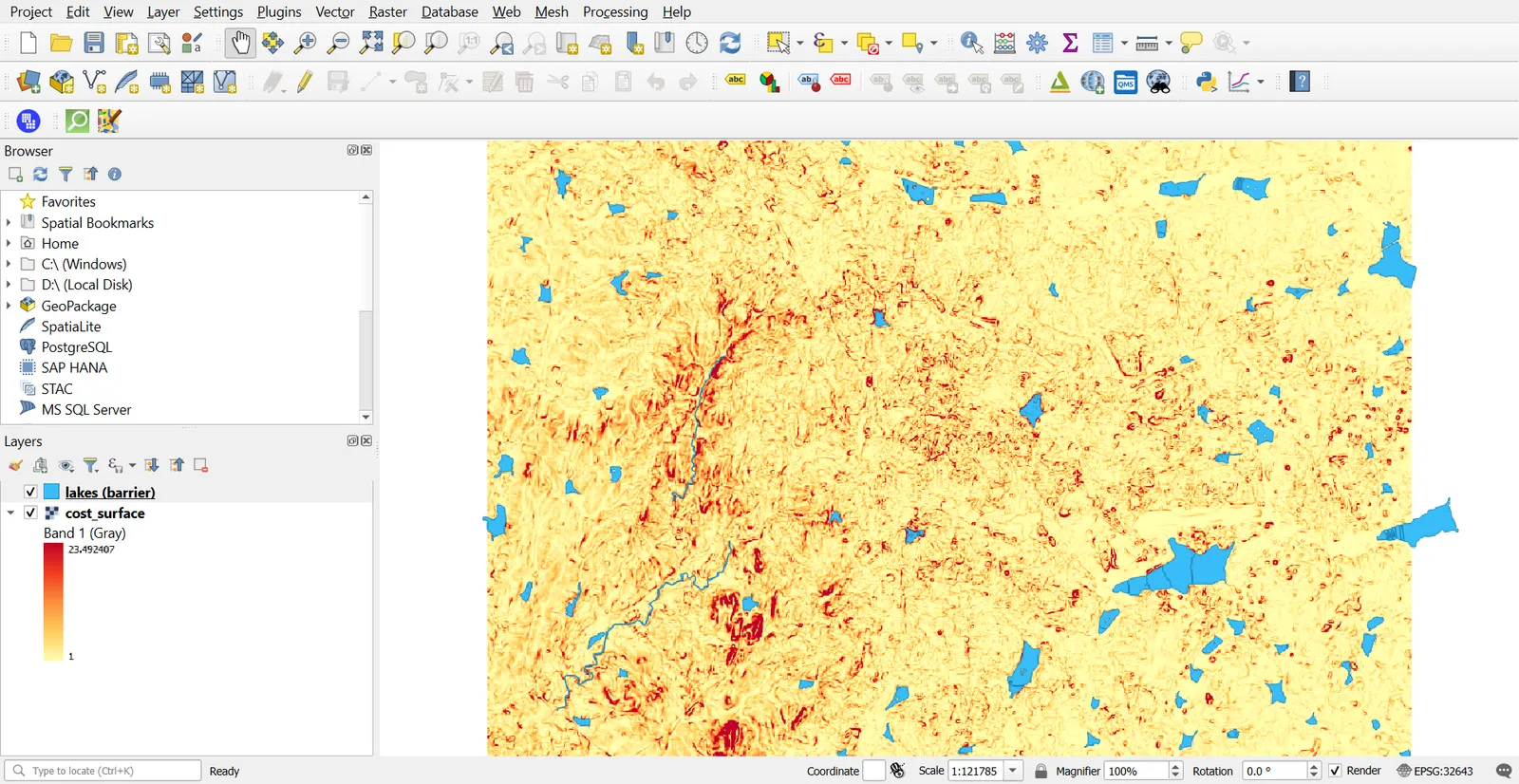Open the Temporal Controller clock icon
Image resolution: width=1519 pixels, height=784 pixels.
[697, 43]
